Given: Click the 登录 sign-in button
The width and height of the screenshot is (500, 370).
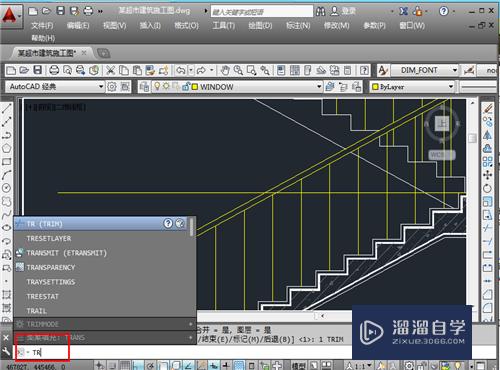Looking at the screenshot, I should [343, 11].
